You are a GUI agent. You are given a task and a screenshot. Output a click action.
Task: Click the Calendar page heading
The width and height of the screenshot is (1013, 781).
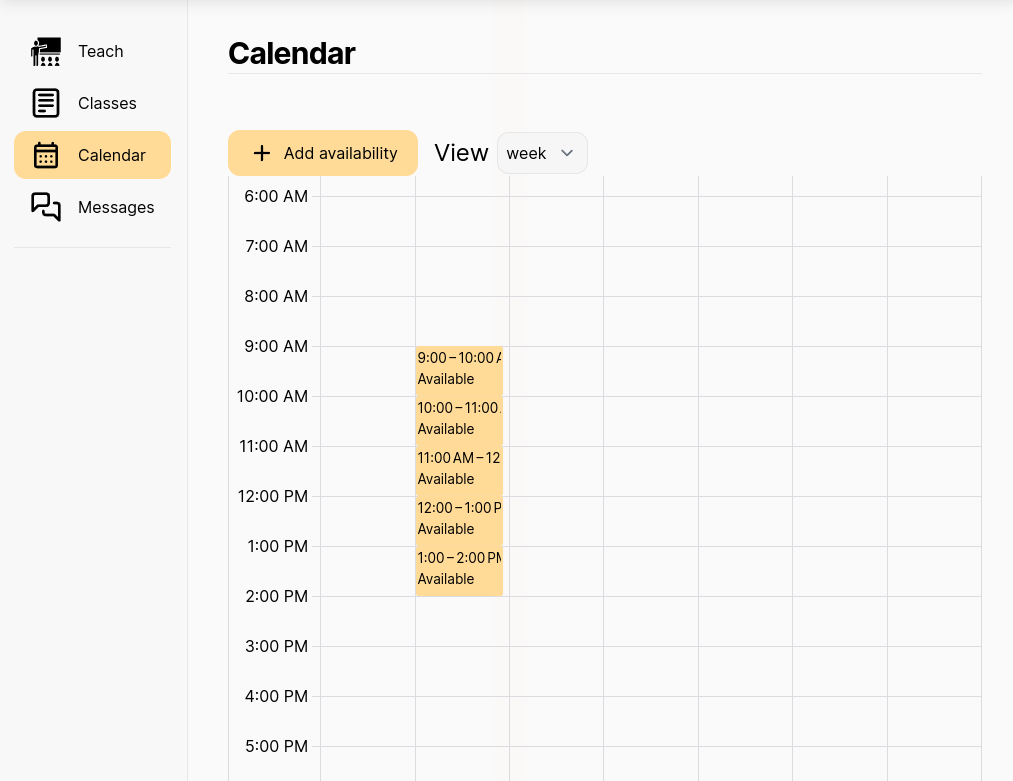click(x=291, y=53)
